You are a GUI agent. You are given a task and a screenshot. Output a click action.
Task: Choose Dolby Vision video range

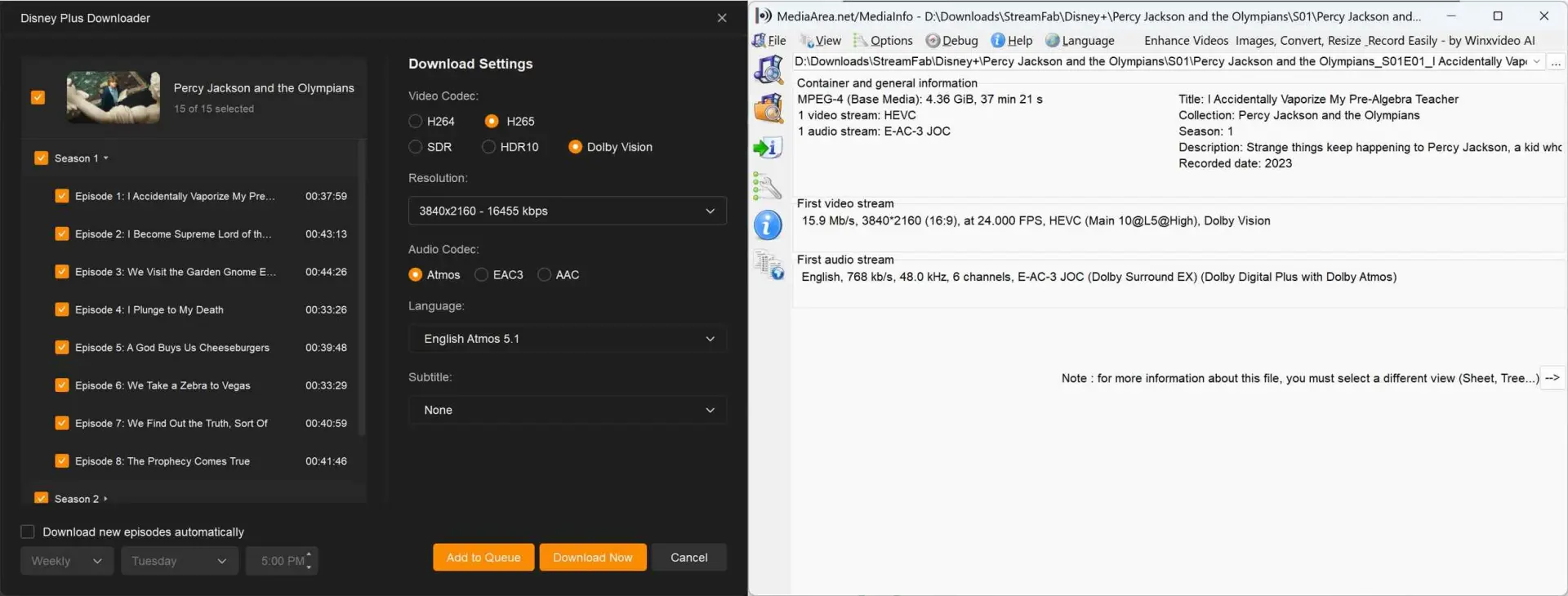[575, 147]
